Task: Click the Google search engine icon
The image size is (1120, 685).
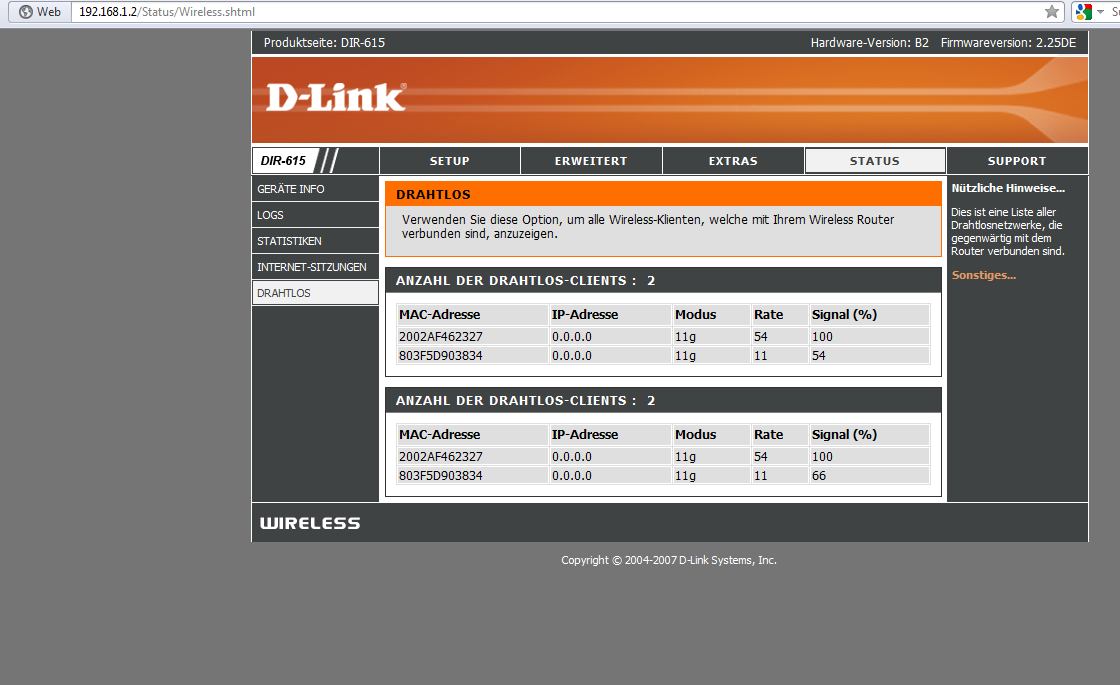Action: click(x=1084, y=11)
